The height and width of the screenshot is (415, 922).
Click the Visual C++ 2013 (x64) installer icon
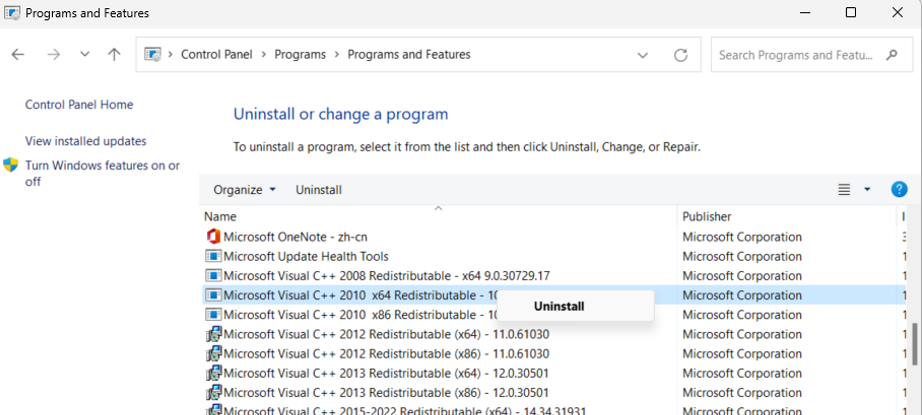[213, 373]
